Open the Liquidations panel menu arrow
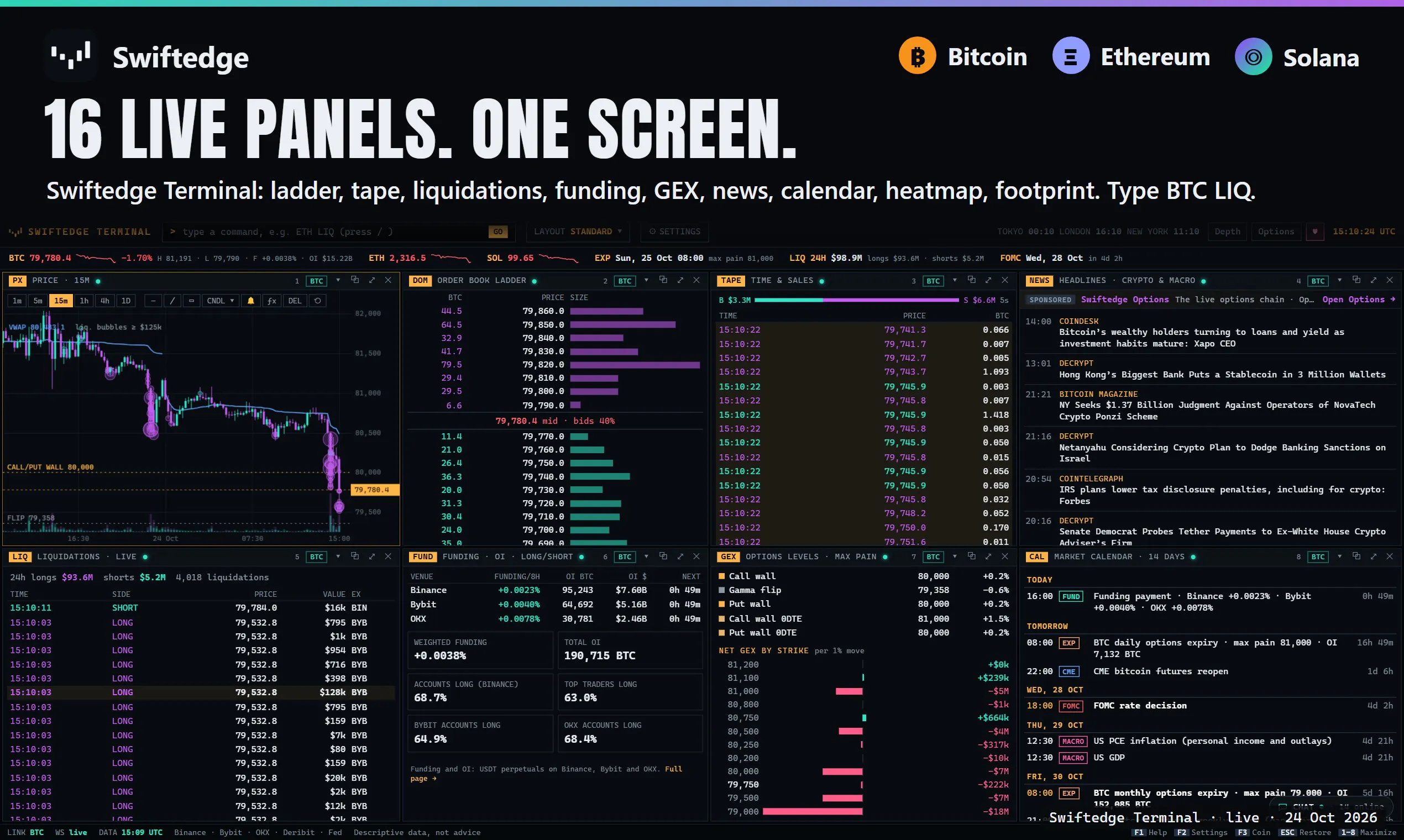 (338, 556)
